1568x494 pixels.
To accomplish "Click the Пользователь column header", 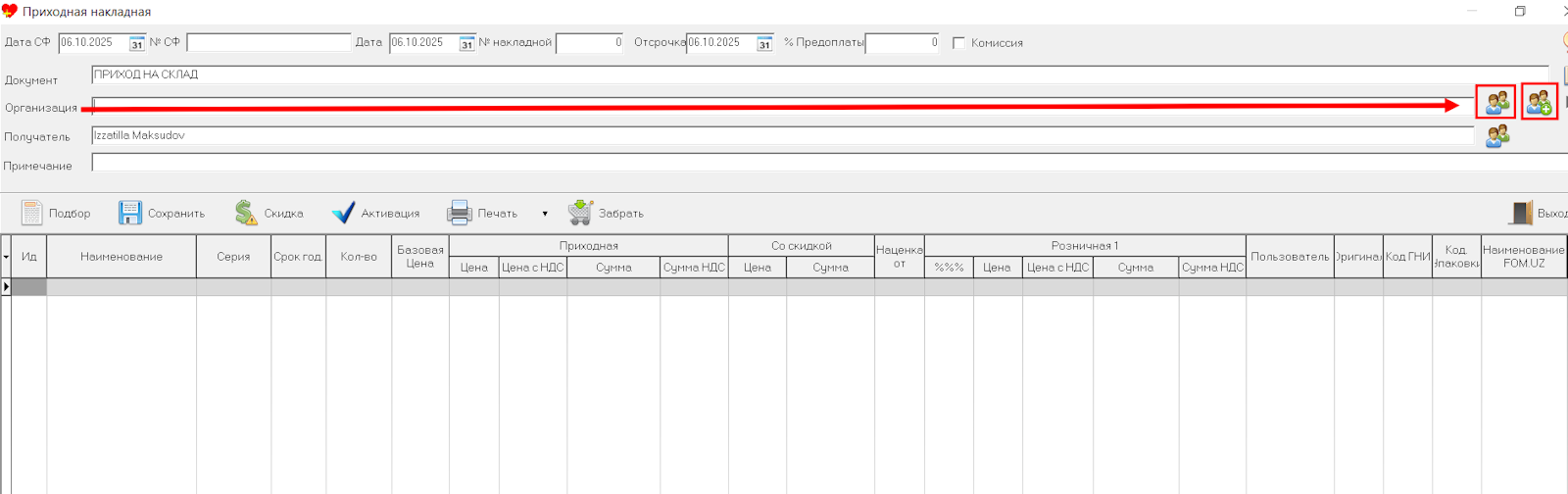I will coord(1290,257).
